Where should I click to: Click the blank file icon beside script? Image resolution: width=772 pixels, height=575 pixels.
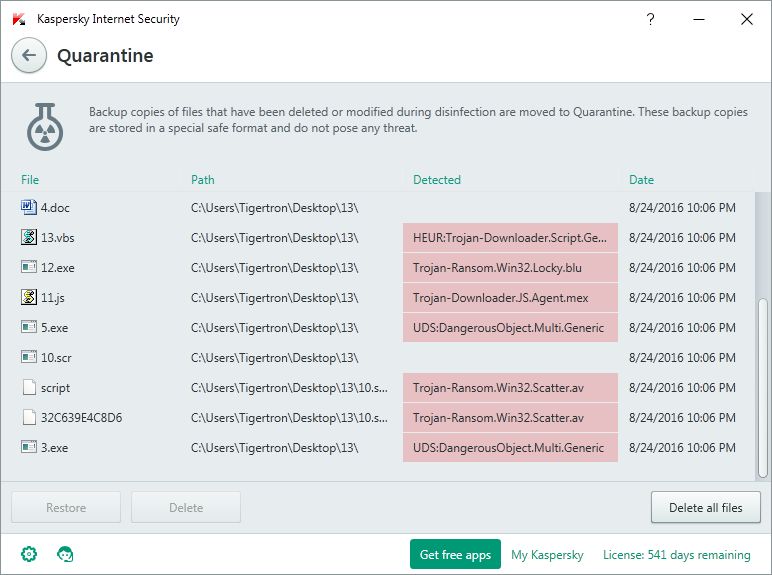(29, 387)
